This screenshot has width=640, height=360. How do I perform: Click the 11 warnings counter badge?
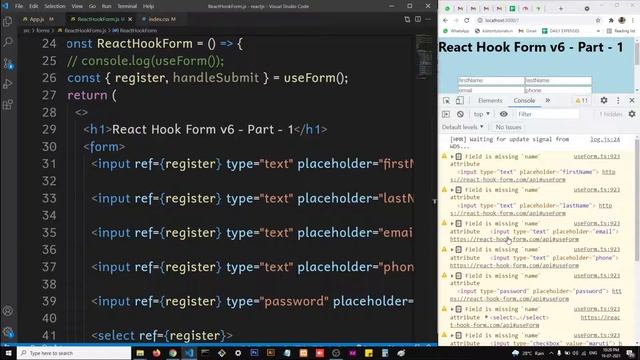coord(581,100)
